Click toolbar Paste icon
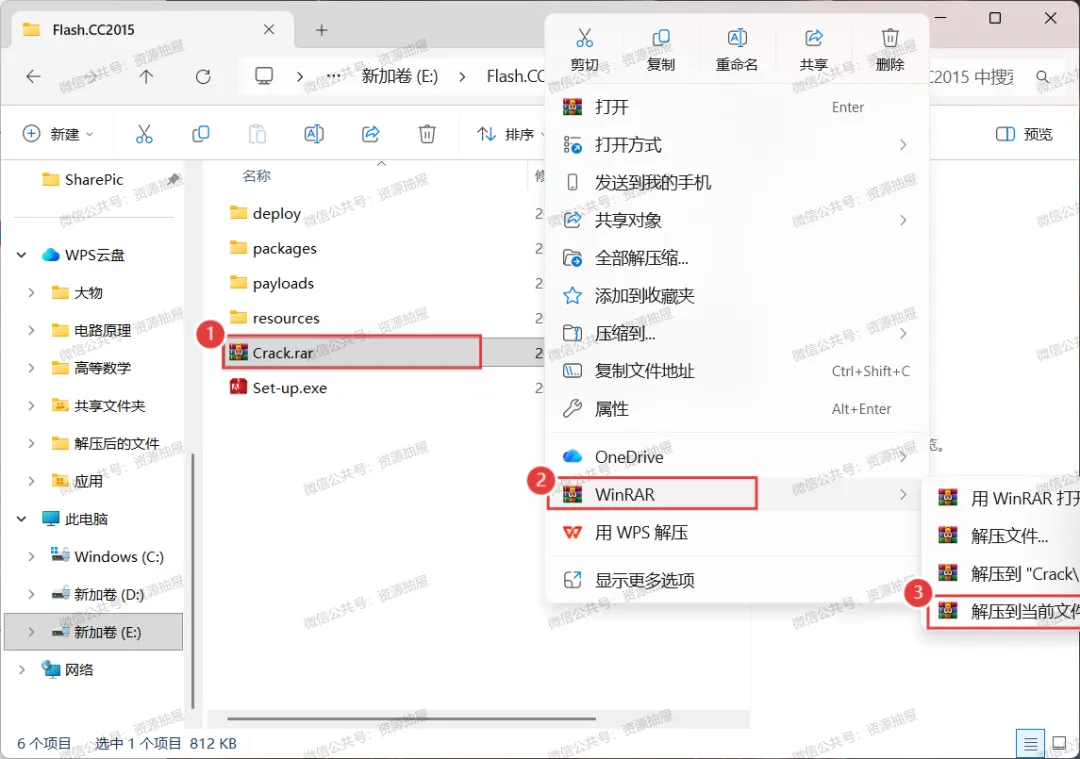This screenshot has width=1080, height=759. coord(257,134)
